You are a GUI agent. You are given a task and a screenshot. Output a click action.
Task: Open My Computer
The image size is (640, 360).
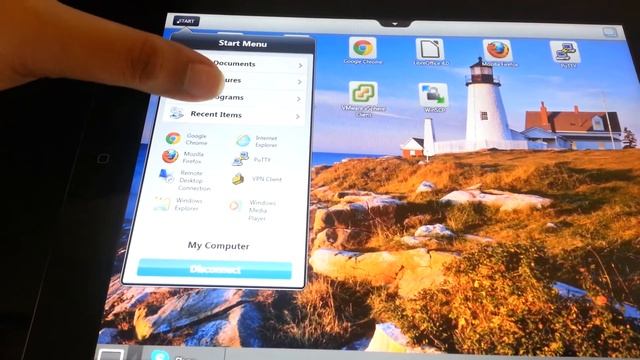pyautogui.click(x=218, y=246)
